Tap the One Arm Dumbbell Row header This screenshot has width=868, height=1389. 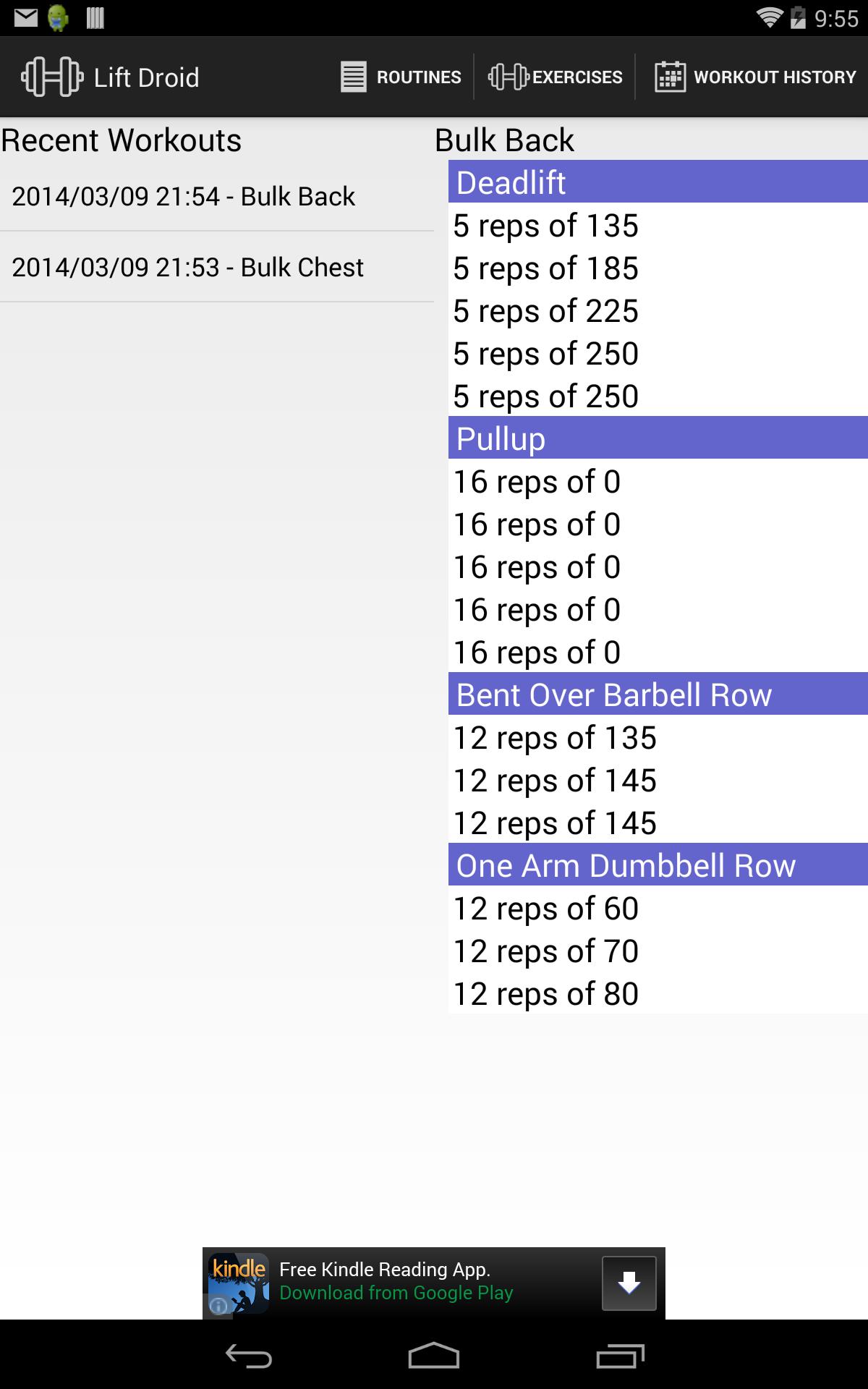coord(657,865)
